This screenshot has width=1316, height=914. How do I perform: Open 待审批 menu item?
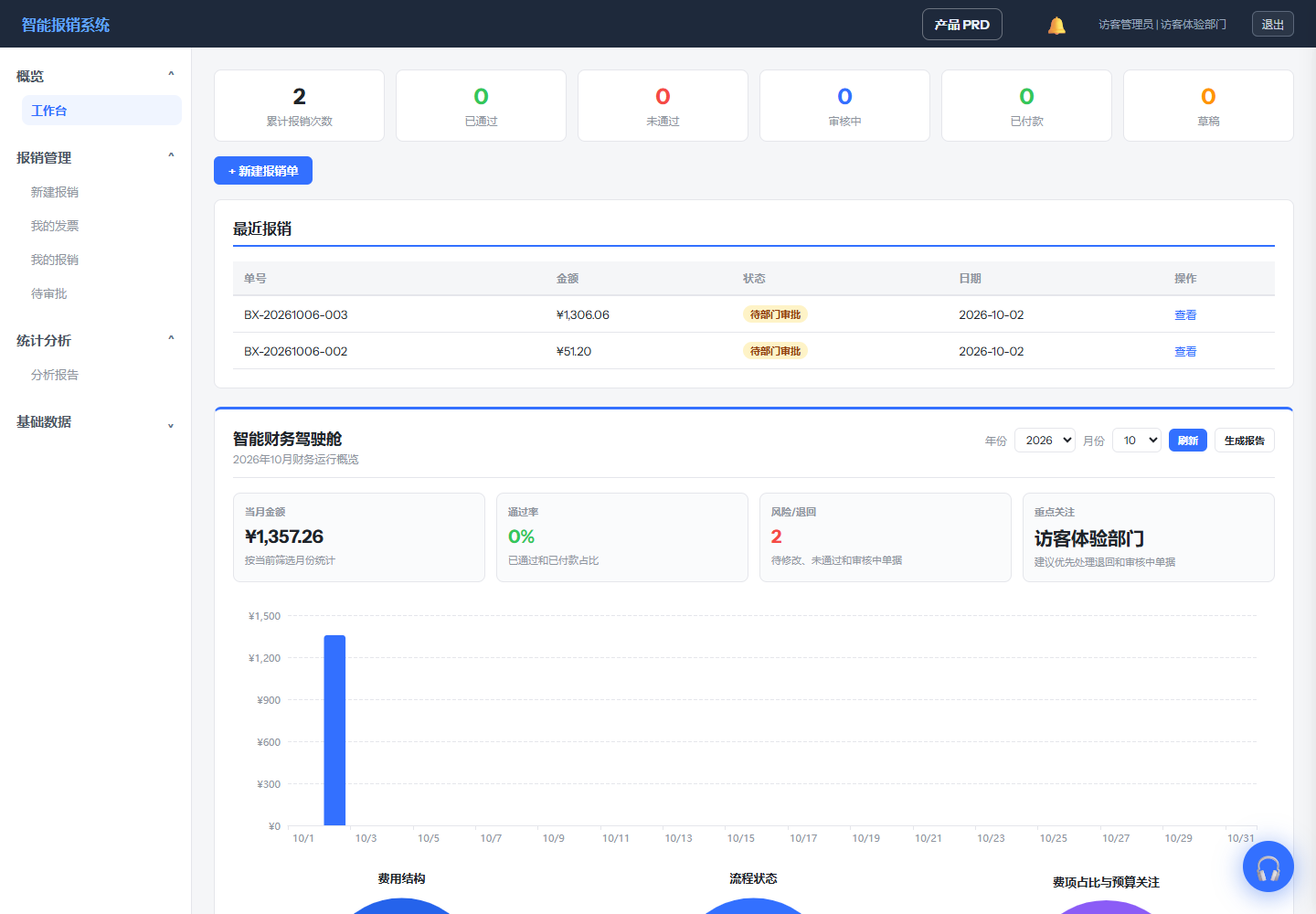[101, 293]
